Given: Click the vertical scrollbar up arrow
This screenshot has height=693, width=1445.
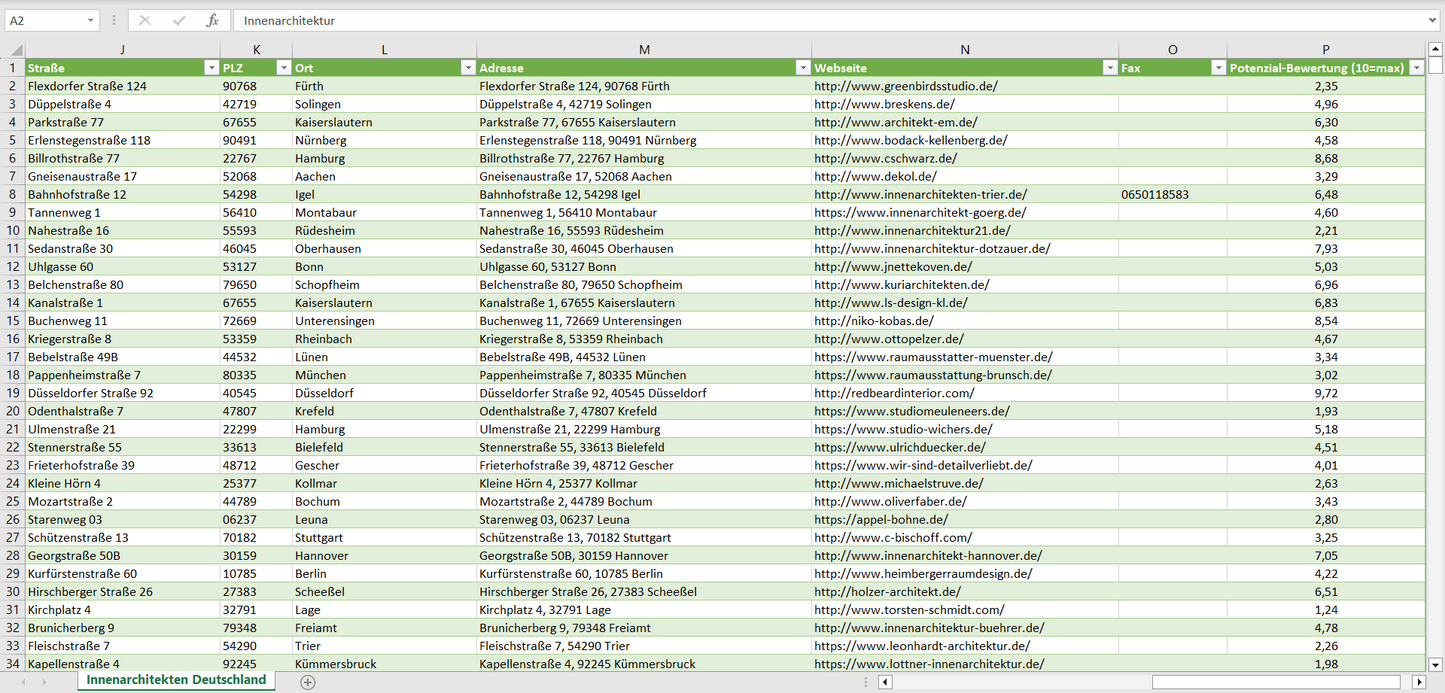Looking at the screenshot, I should point(1436,49).
